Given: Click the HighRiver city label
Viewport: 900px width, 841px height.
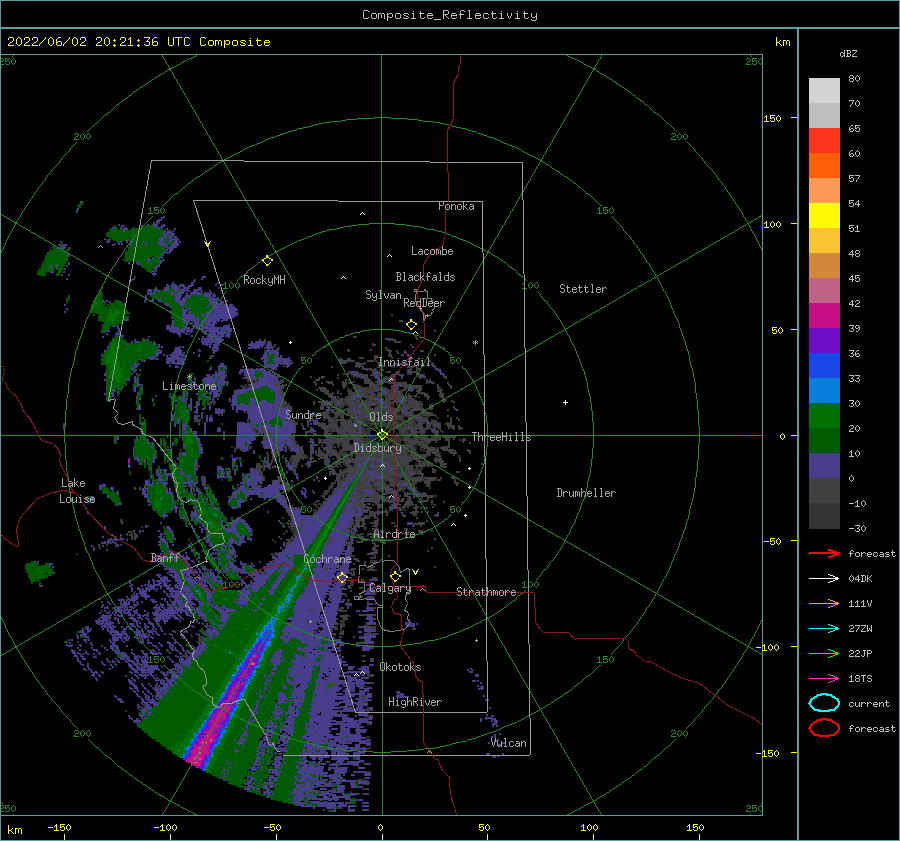Looking at the screenshot, I should [x=415, y=702].
